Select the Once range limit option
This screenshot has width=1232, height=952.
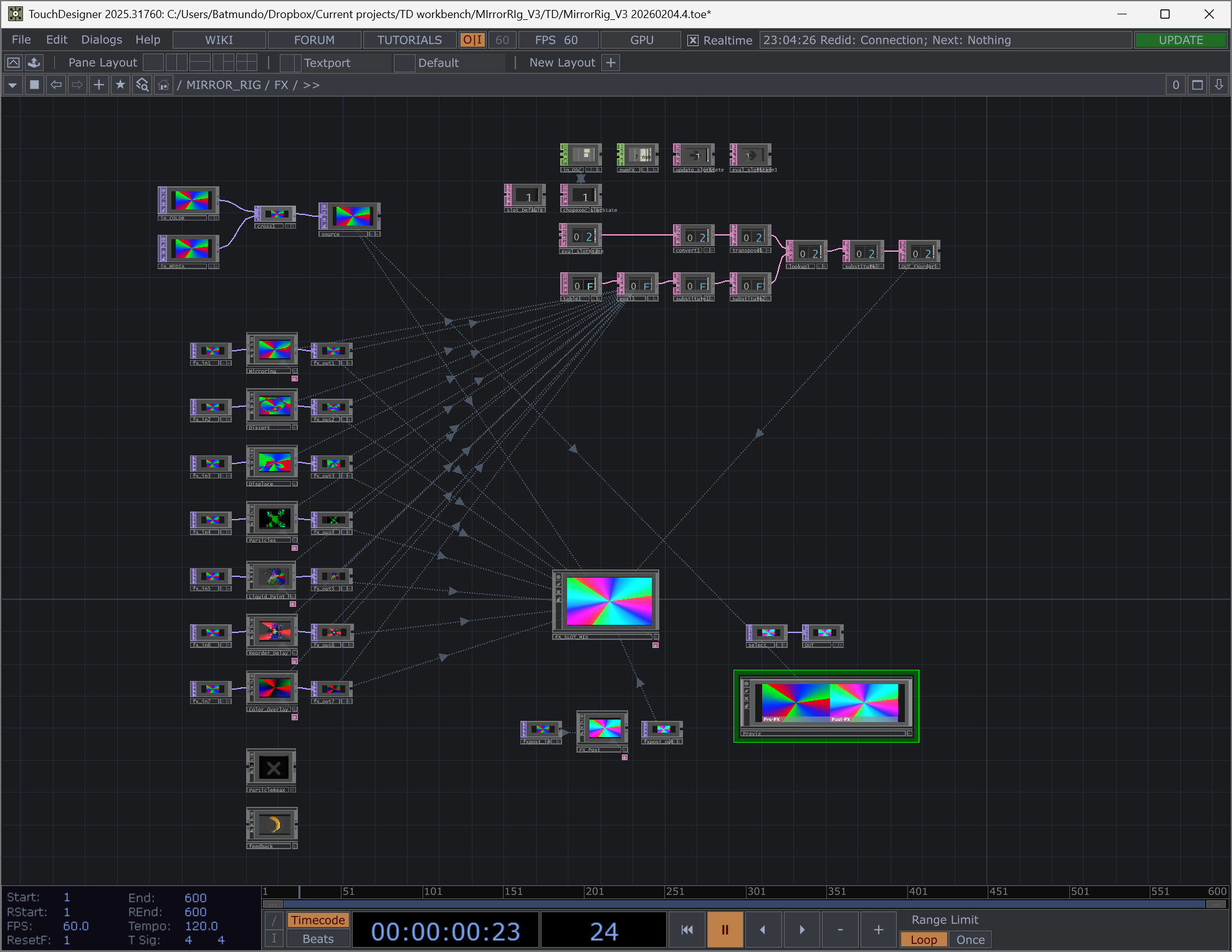click(x=970, y=940)
